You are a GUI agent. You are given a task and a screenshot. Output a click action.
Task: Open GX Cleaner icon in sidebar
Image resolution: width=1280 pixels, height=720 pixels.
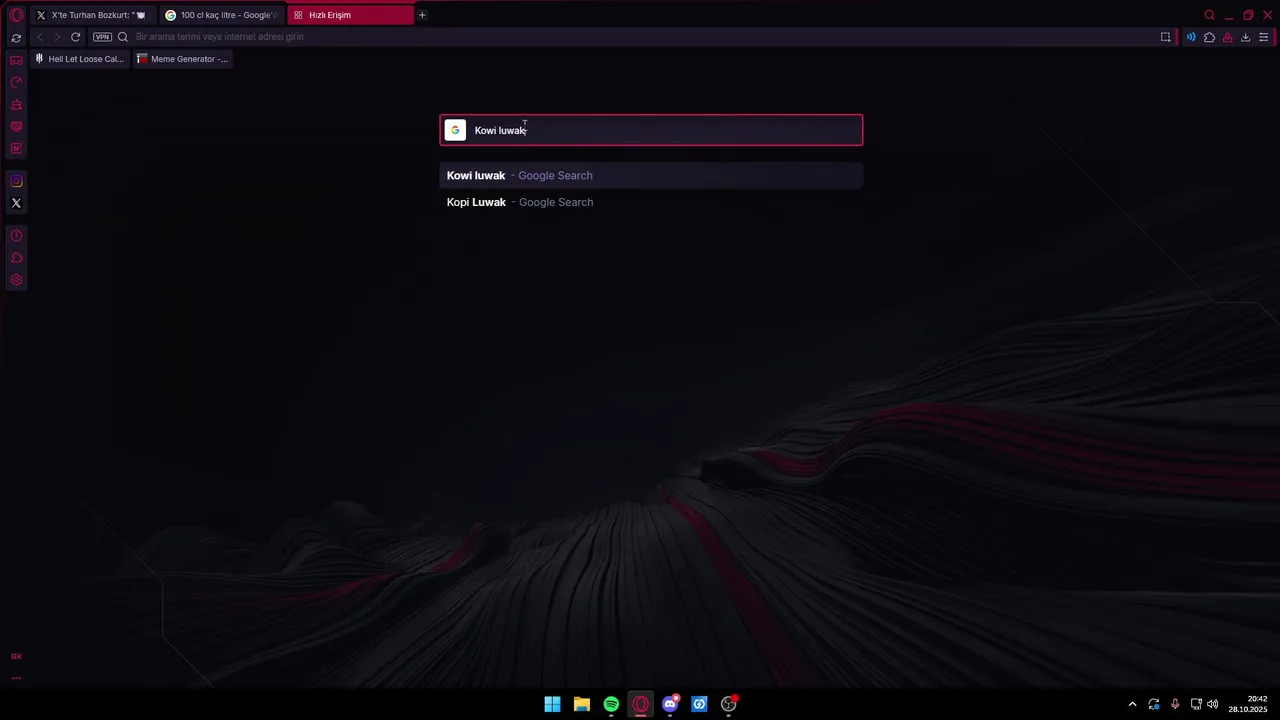[x=16, y=105]
